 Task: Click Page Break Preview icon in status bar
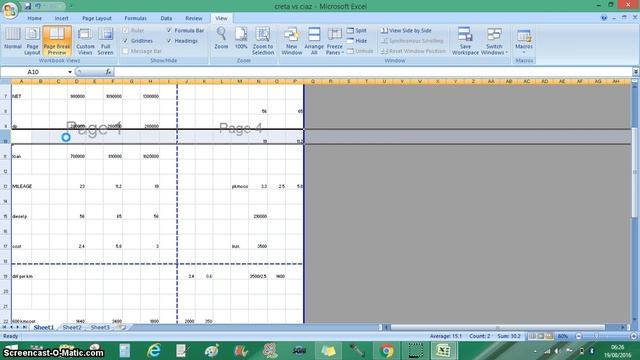click(549, 336)
